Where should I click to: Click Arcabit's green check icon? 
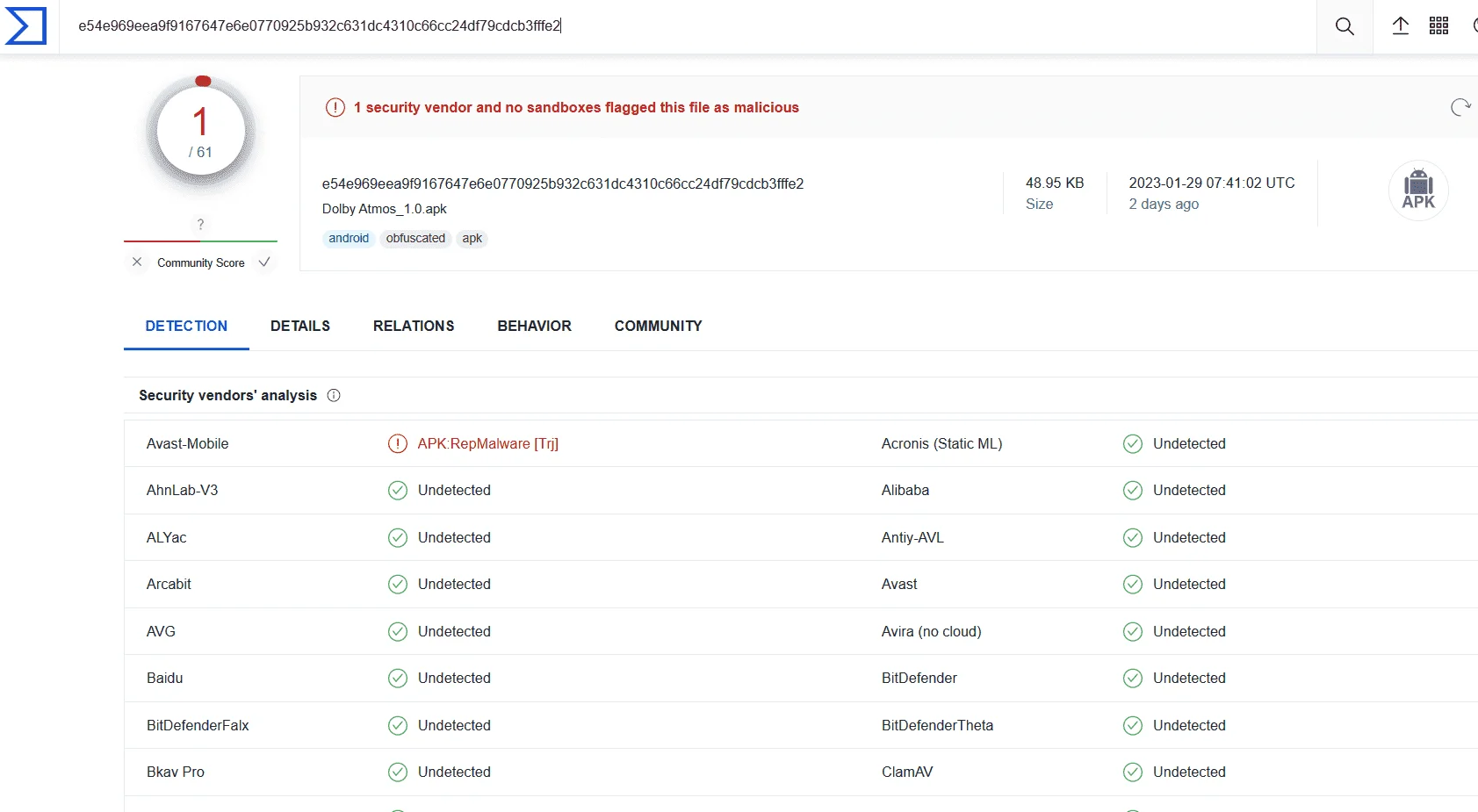pos(398,584)
